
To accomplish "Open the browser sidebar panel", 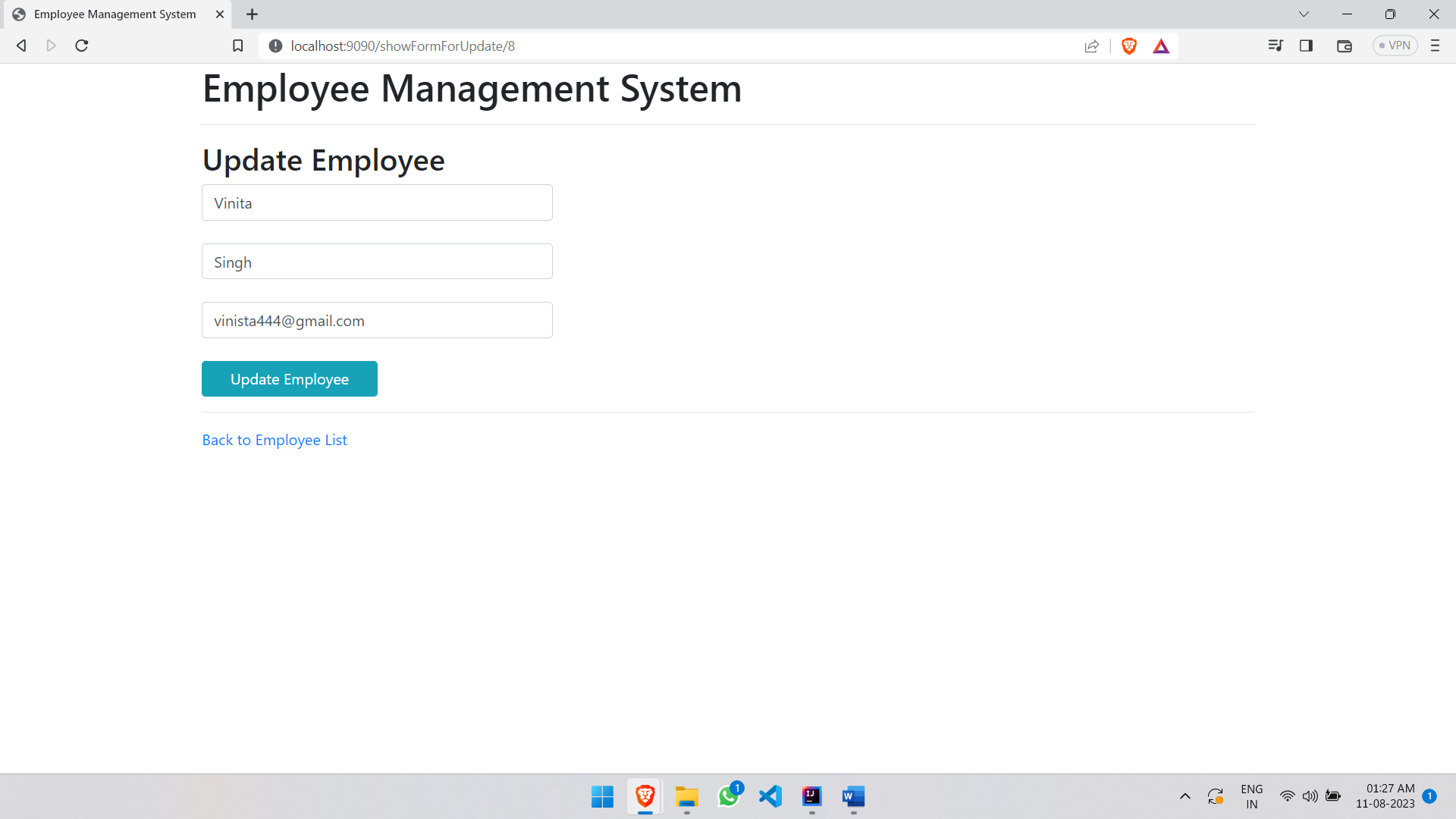I will click(x=1307, y=45).
